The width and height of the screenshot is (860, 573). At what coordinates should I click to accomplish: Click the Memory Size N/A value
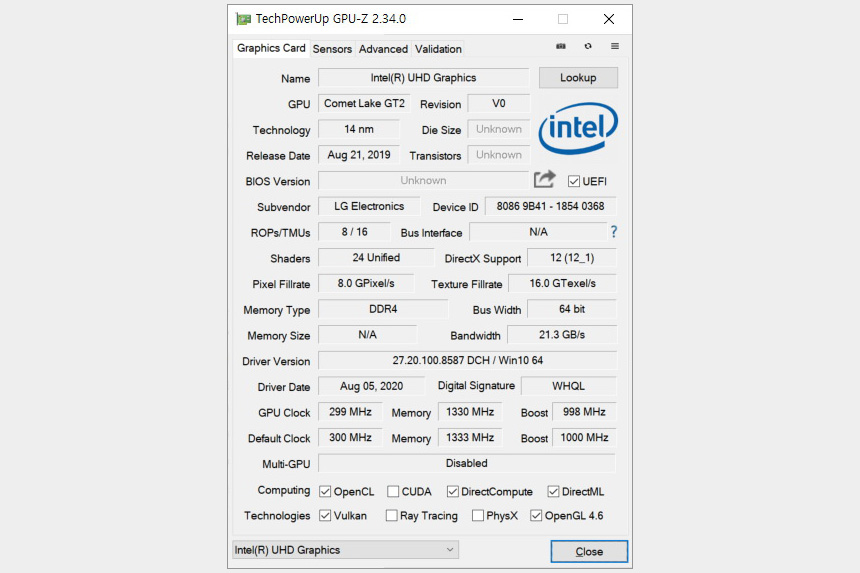point(367,335)
